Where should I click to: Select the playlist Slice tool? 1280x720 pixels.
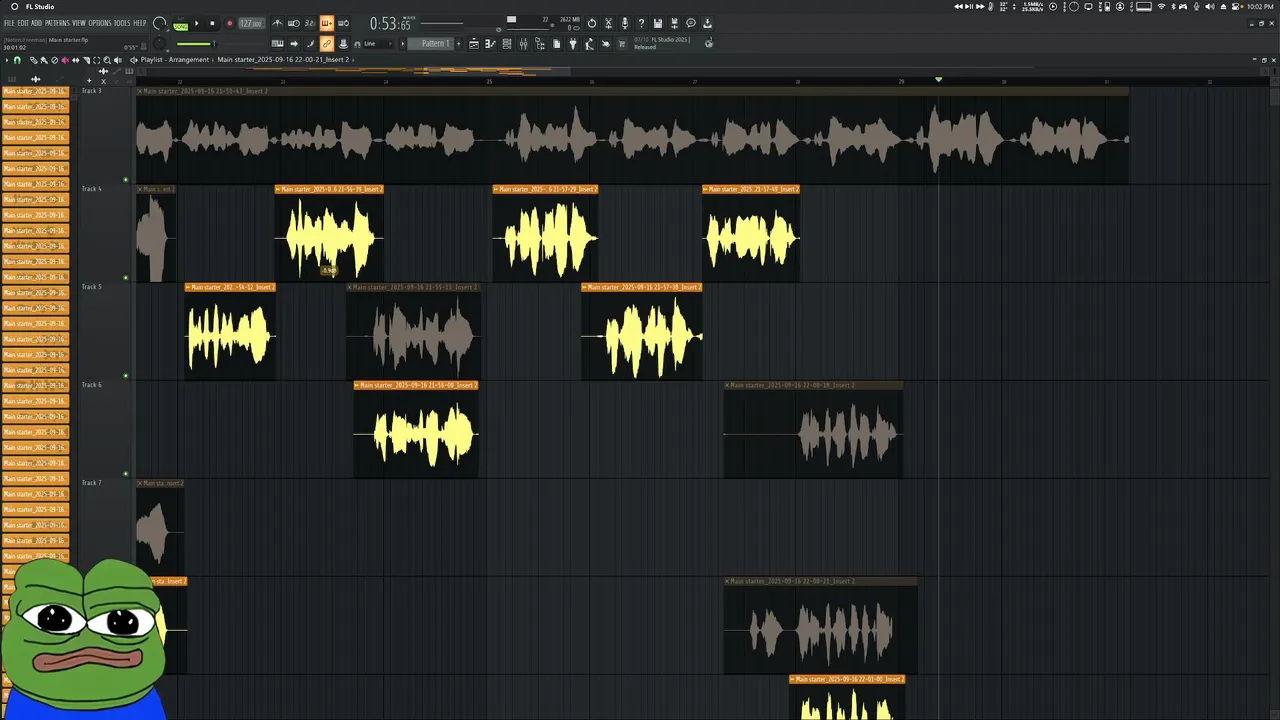tap(87, 60)
